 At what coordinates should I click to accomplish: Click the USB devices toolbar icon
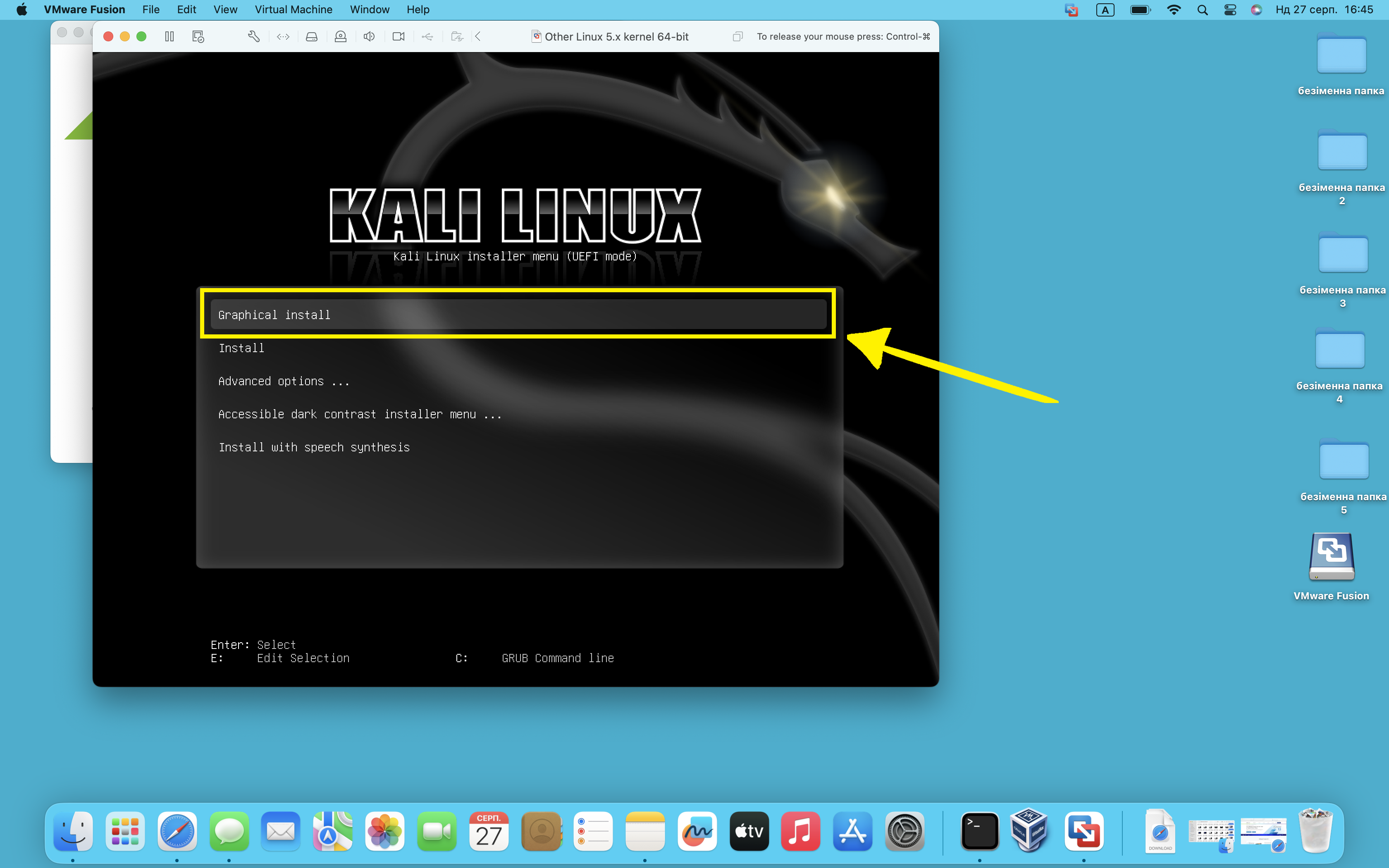(x=427, y=37)
